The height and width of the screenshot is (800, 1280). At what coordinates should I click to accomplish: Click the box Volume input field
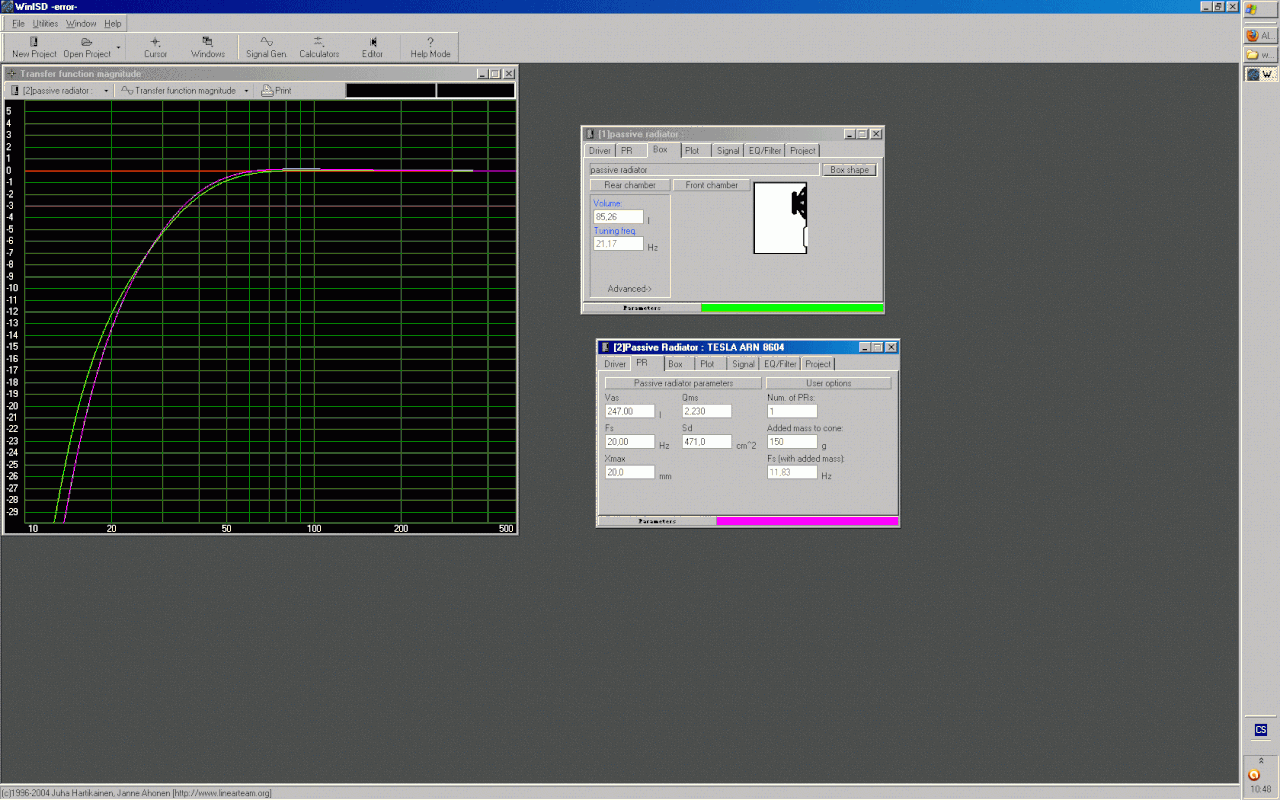coord(618,217)
